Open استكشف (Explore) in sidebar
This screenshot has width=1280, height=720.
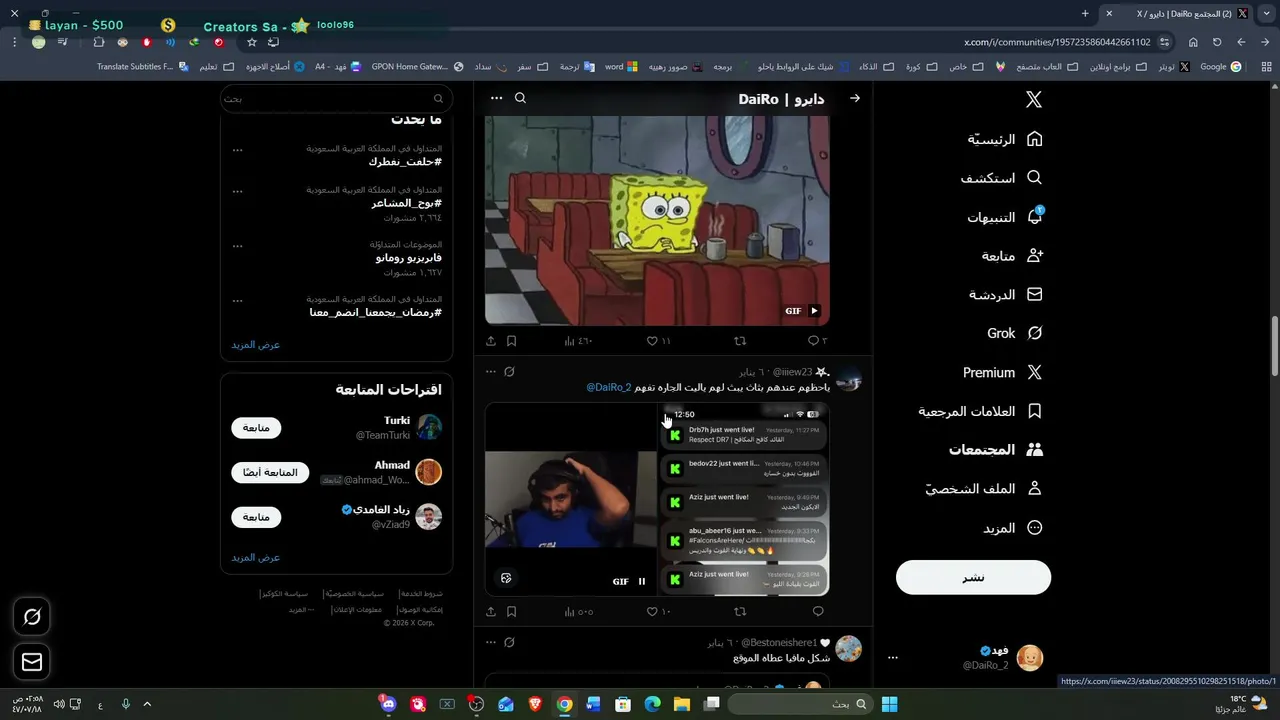click(x=1001, y=178)
